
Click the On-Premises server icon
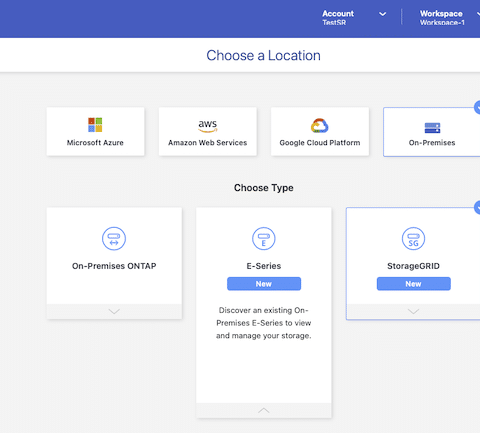(x=432, y=128)
